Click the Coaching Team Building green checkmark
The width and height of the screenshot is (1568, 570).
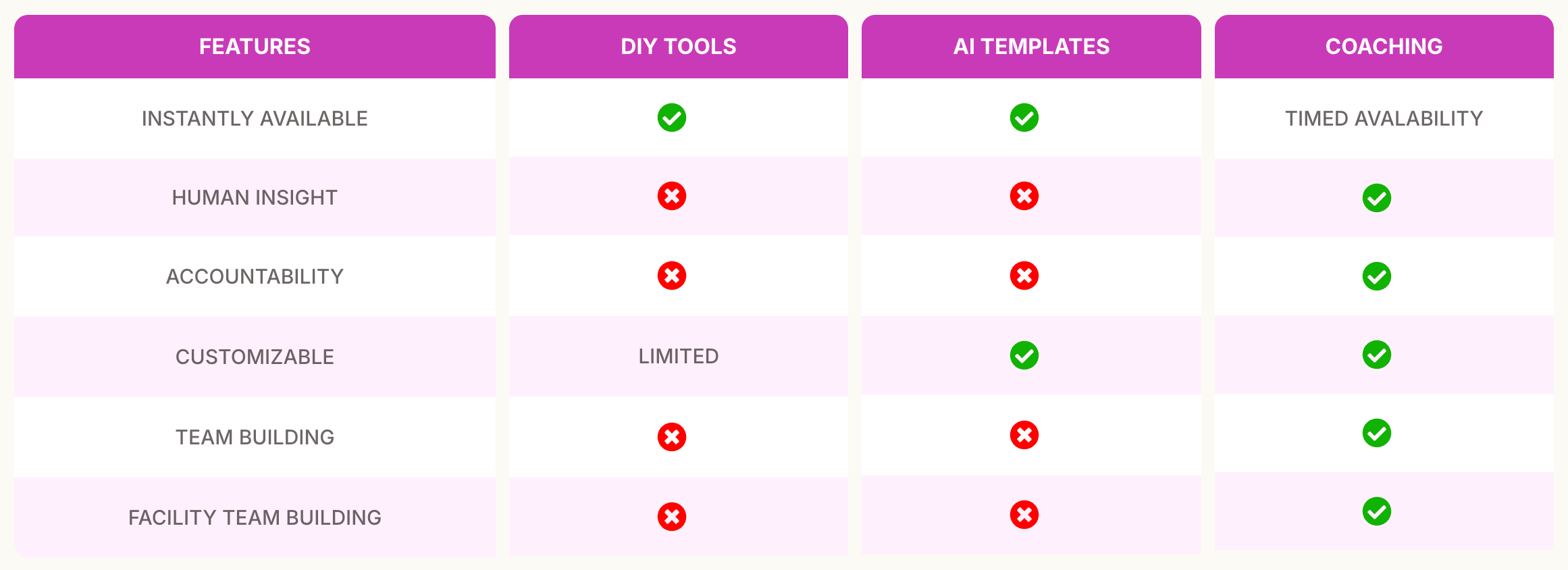[x=1376, y=433]
